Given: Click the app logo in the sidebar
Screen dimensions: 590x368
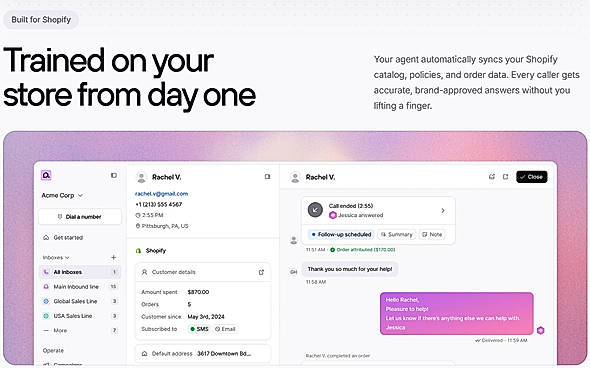Looking at the screenshot, I should [46, 175].
